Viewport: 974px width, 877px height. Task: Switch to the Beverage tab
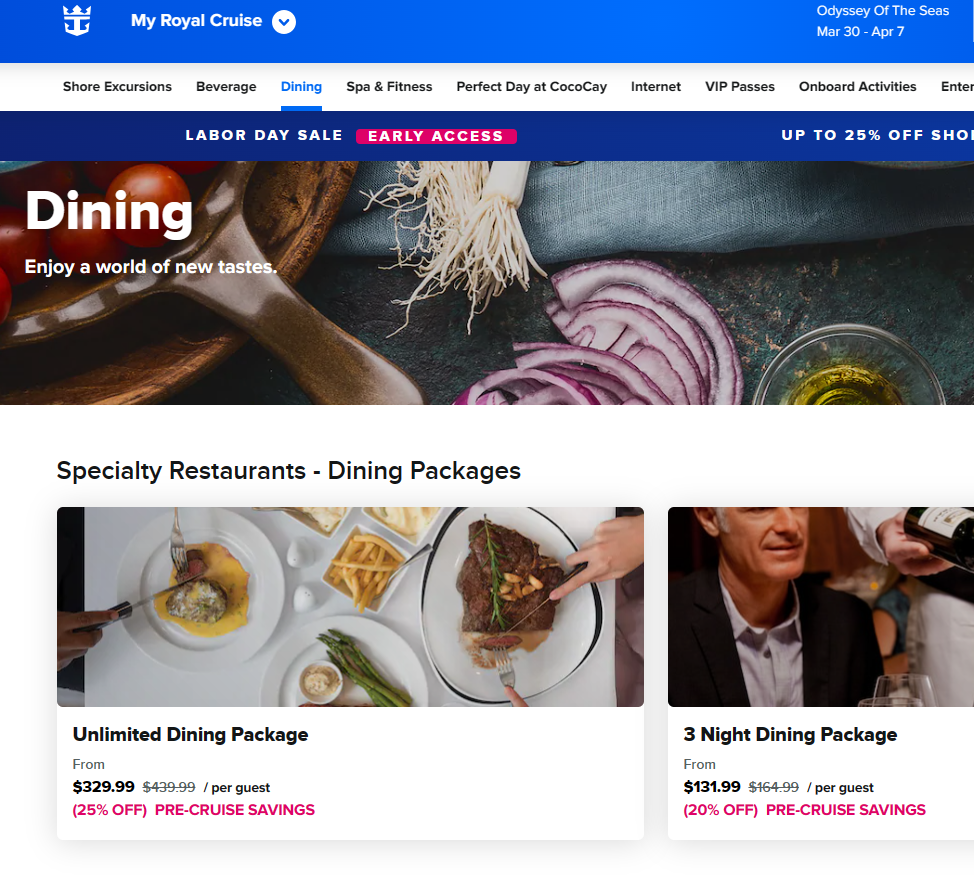pos(226,86)
